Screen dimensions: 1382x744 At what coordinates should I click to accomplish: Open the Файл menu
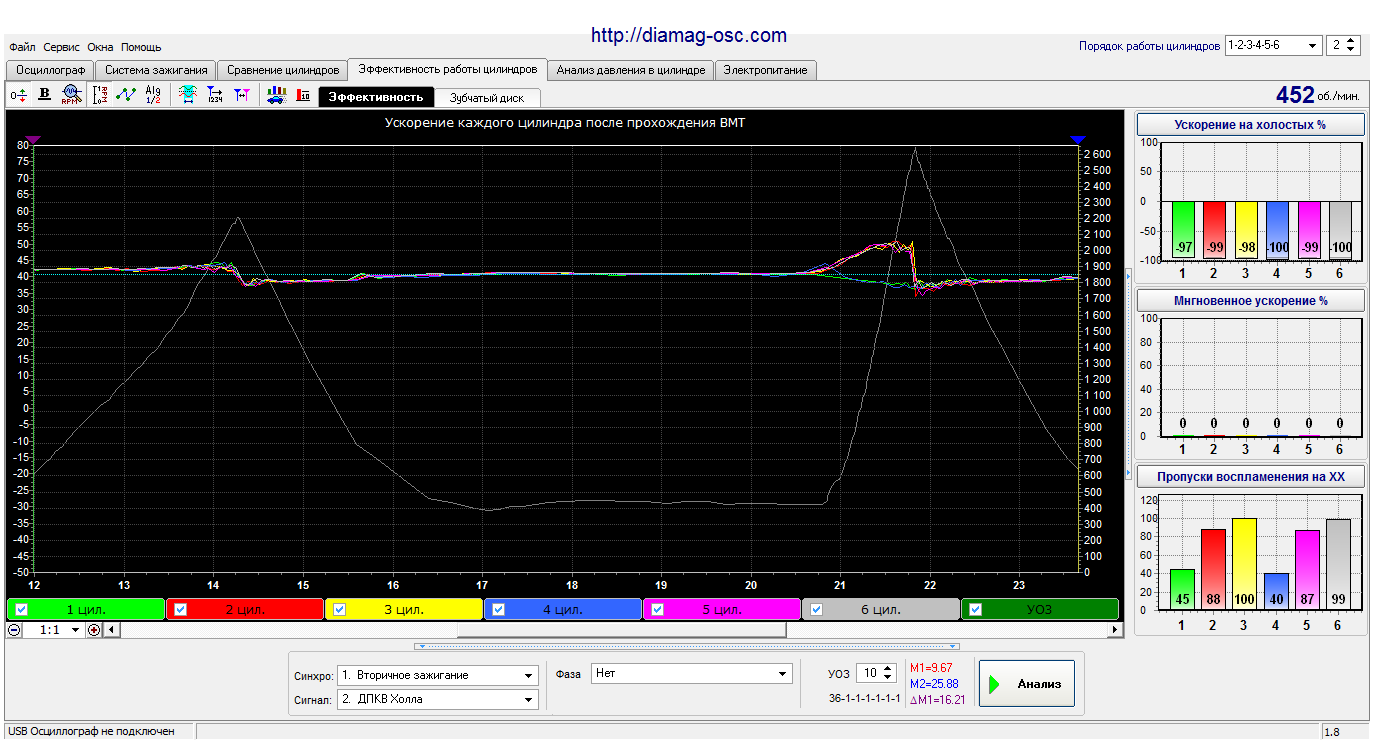tap(22, 47)
